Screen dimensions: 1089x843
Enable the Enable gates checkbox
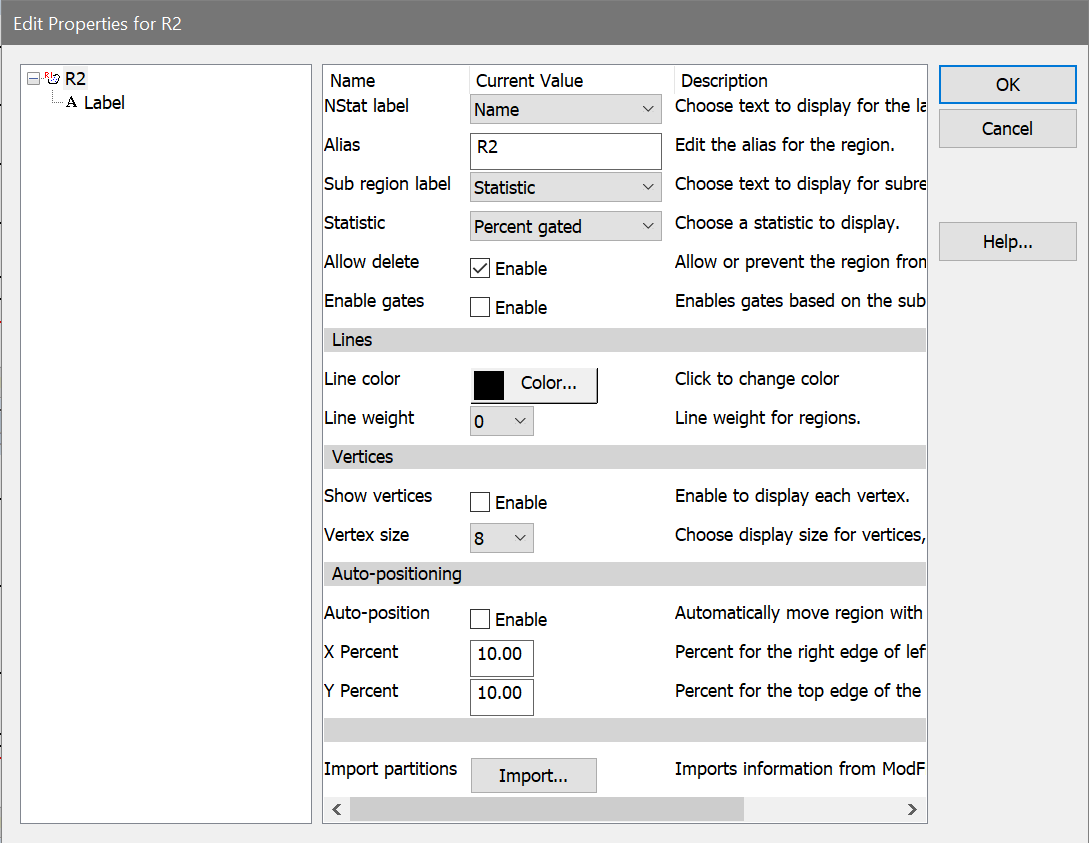[480, 307]
